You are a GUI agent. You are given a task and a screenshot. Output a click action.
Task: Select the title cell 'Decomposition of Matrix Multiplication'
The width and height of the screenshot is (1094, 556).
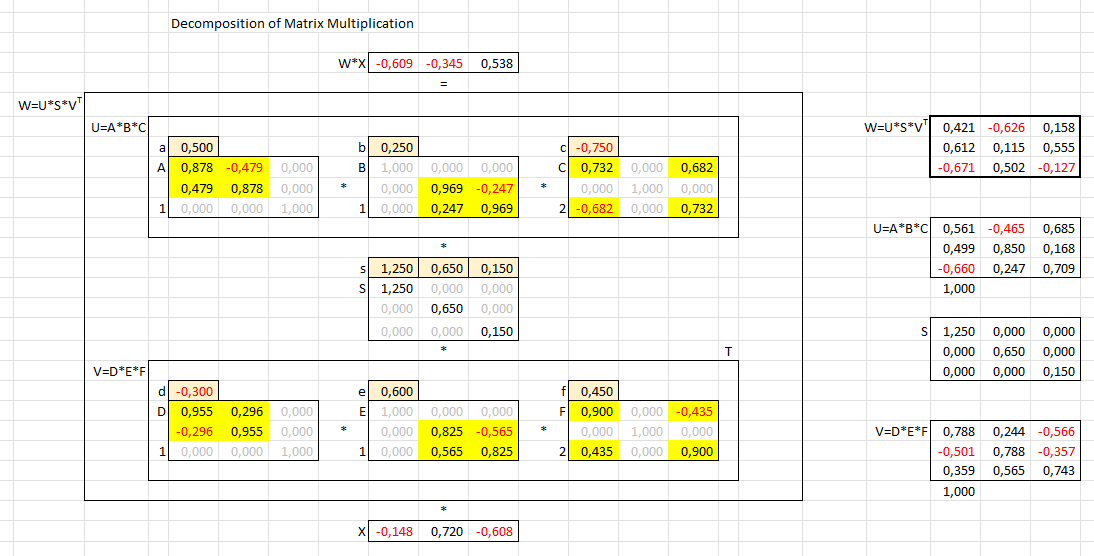click(292, 23)
